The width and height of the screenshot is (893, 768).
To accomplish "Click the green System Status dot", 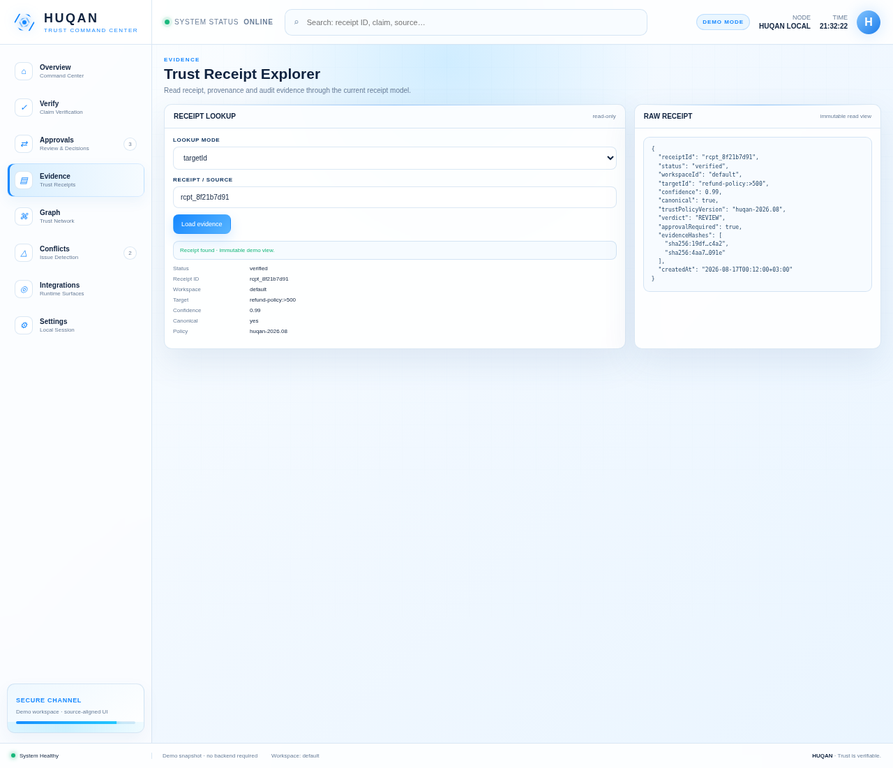I will [x=167, y=22].
